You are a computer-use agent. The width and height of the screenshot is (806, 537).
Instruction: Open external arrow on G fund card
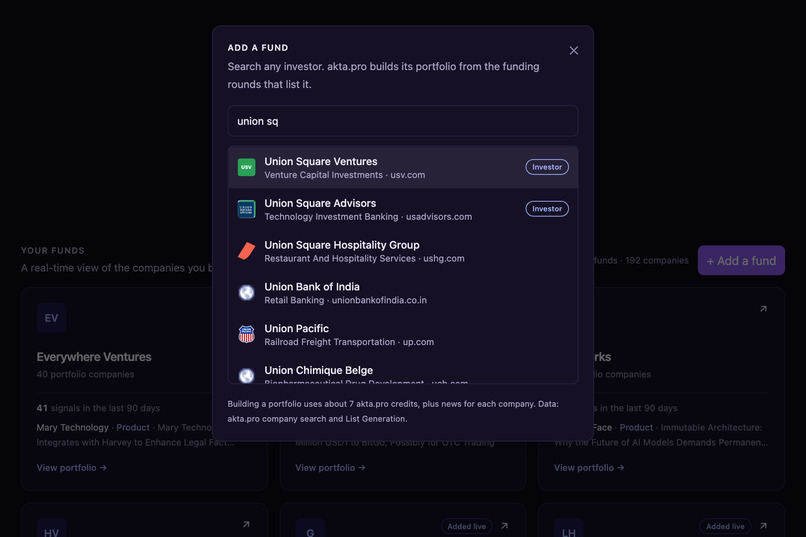pos(504,526)
